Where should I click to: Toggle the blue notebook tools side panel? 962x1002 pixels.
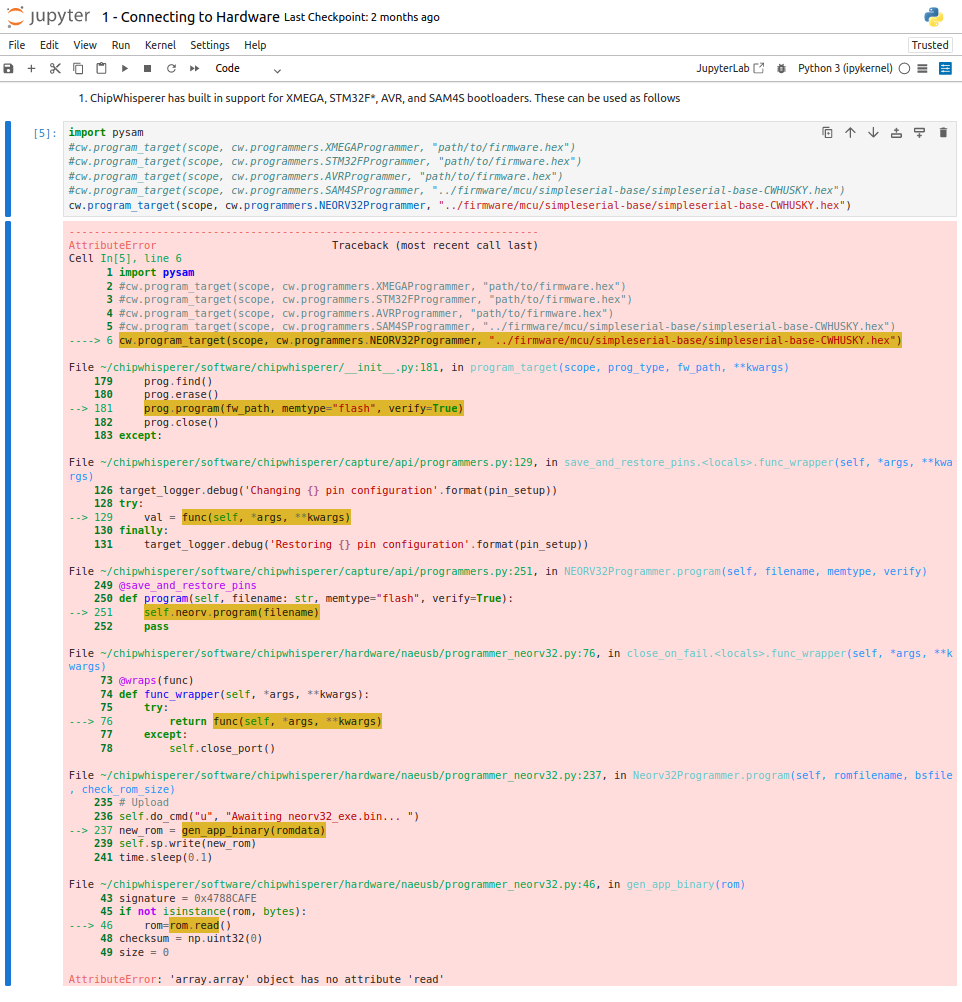click(945, 69)
